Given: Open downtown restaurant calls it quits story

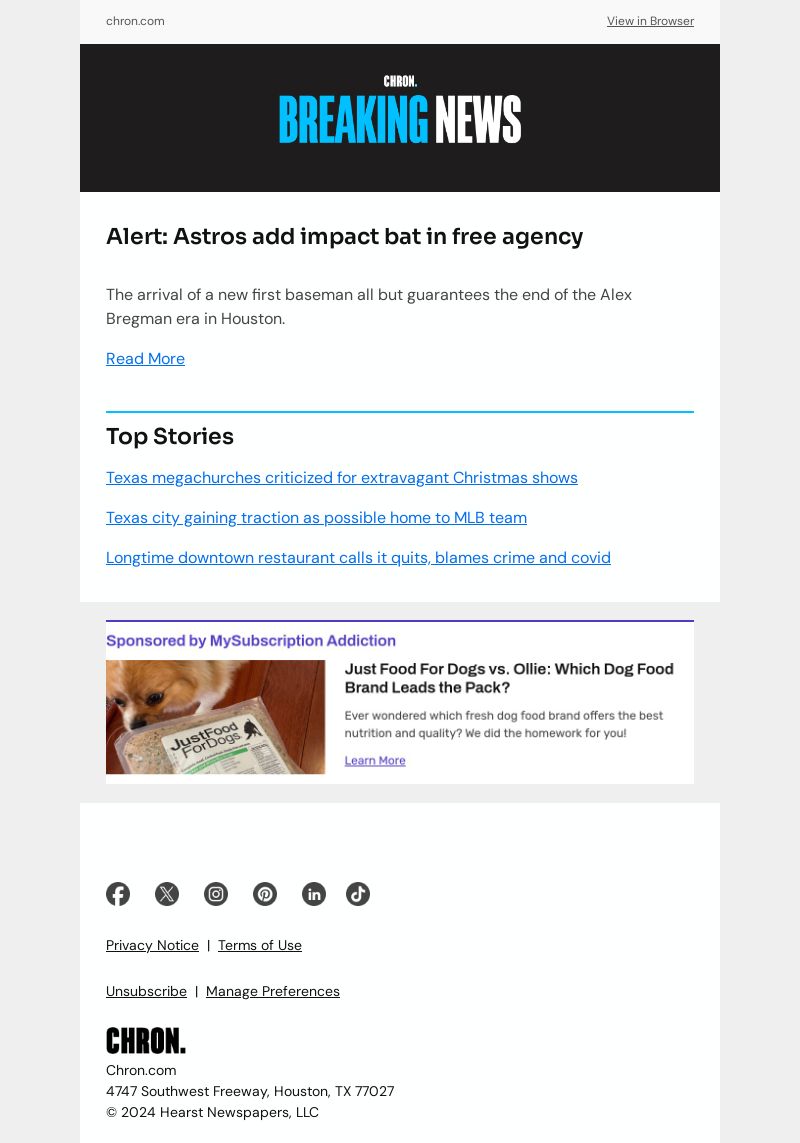Looking at the screenshot, I should [x=358, y=558].
